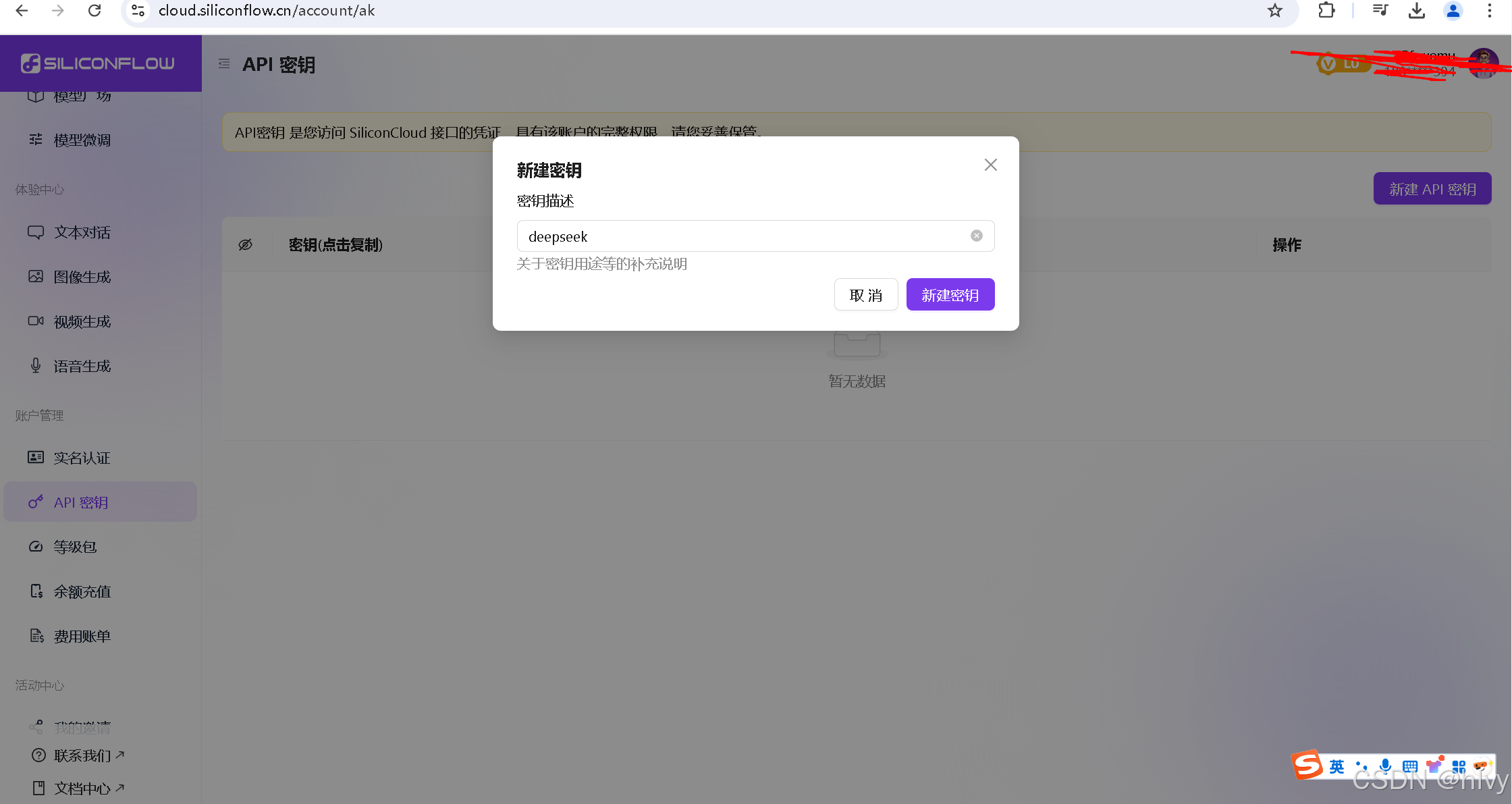
Task: Go to 余额充值 menu item
Action: point(82,591)
